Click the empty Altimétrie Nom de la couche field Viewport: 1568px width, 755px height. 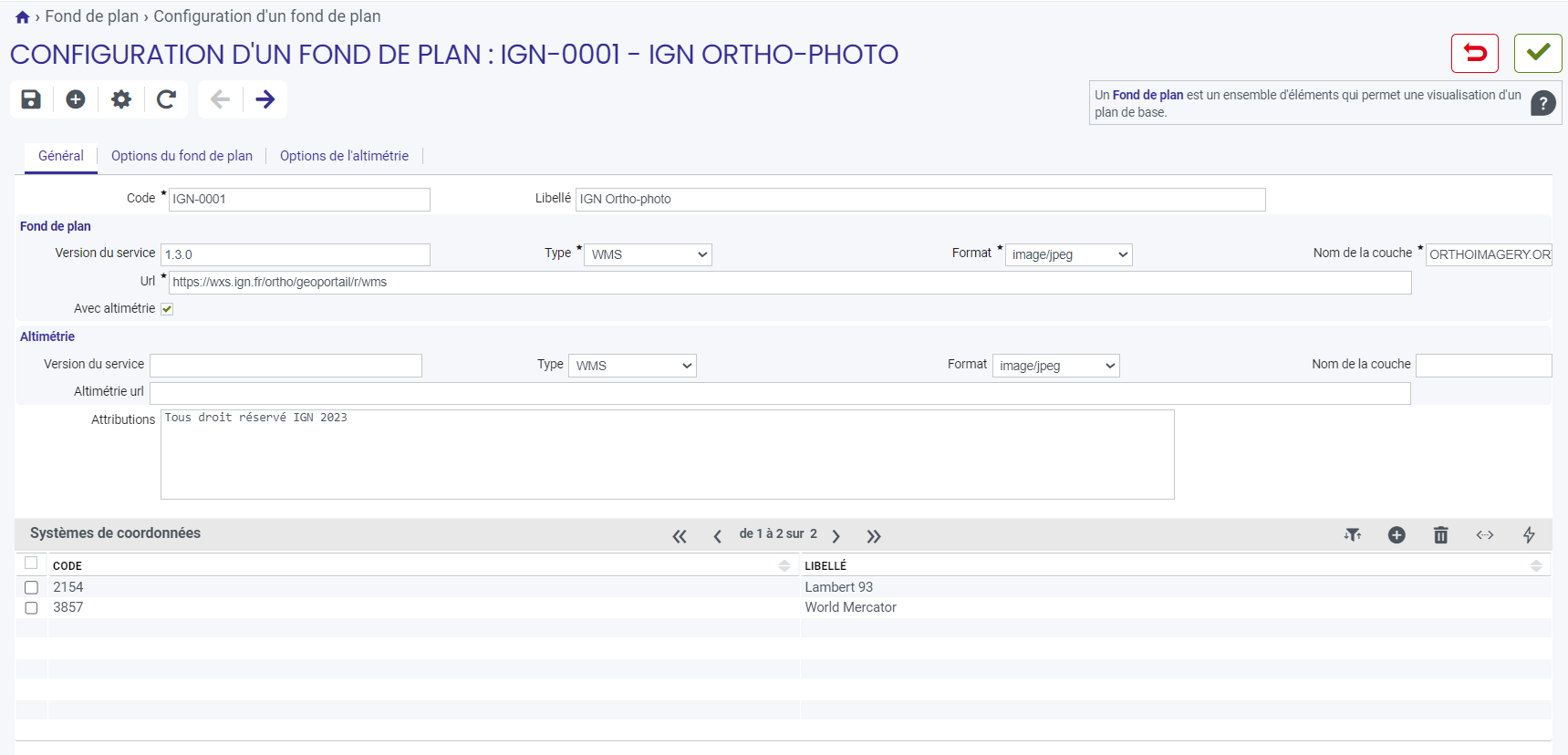click(x=1484, y=366)
